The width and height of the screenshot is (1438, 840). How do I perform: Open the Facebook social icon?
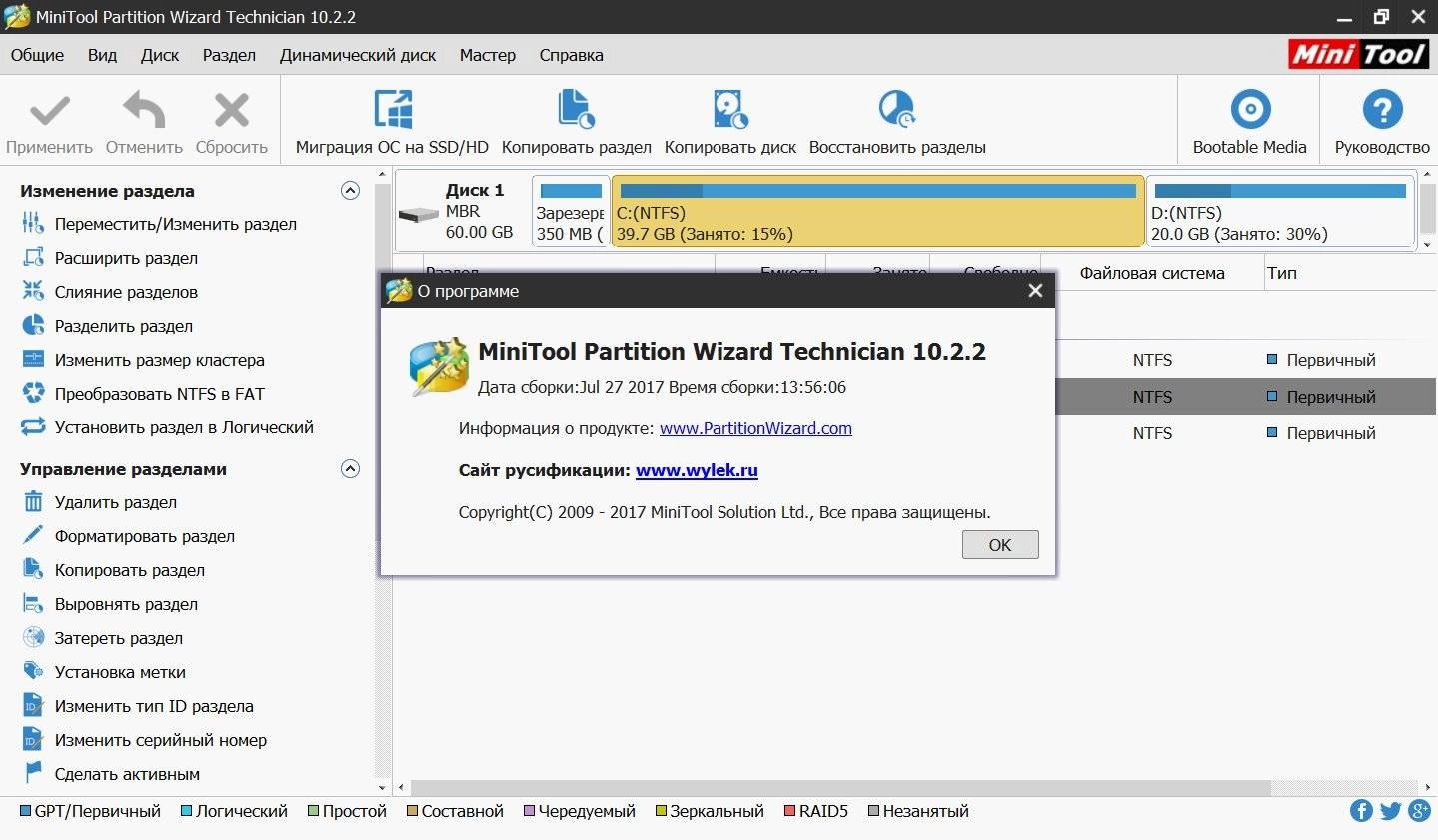tap(1361, 811)
